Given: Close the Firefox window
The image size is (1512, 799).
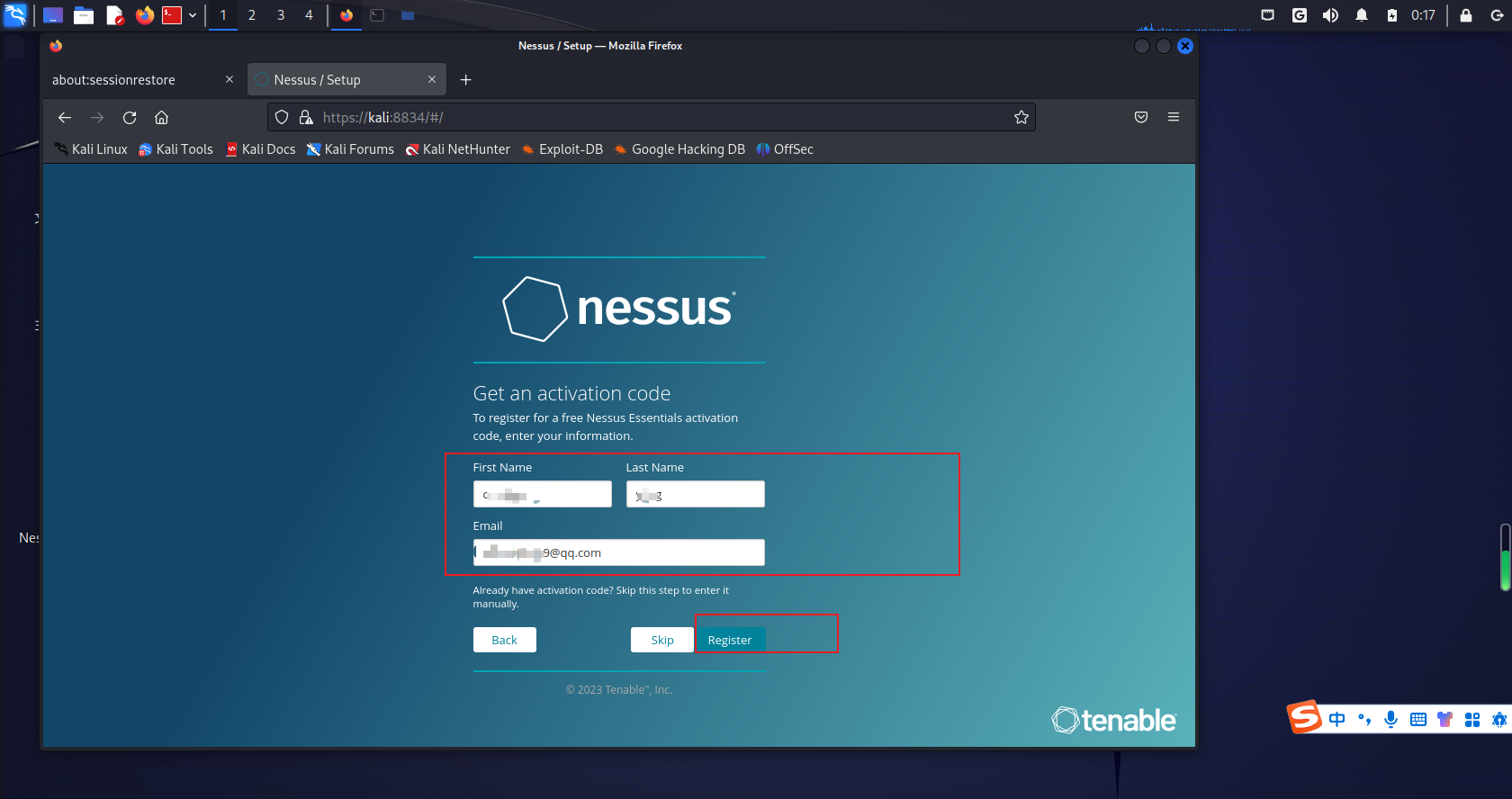Looking at the screenshot, I should (x=1185, y=46).
